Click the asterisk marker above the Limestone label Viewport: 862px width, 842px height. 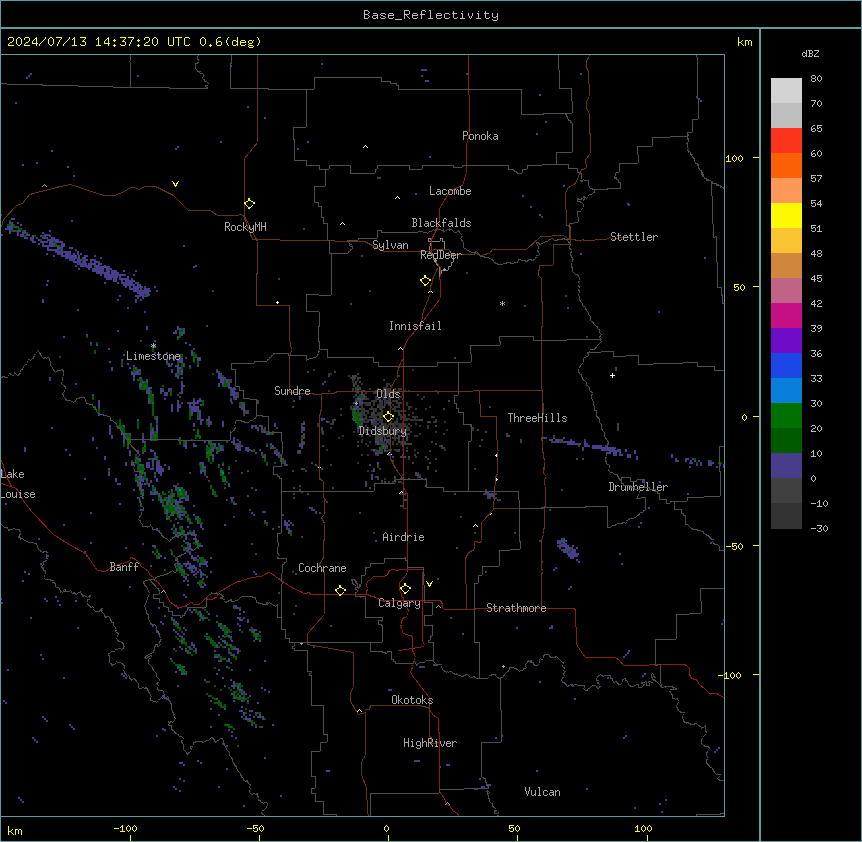[x=153, y=346]
